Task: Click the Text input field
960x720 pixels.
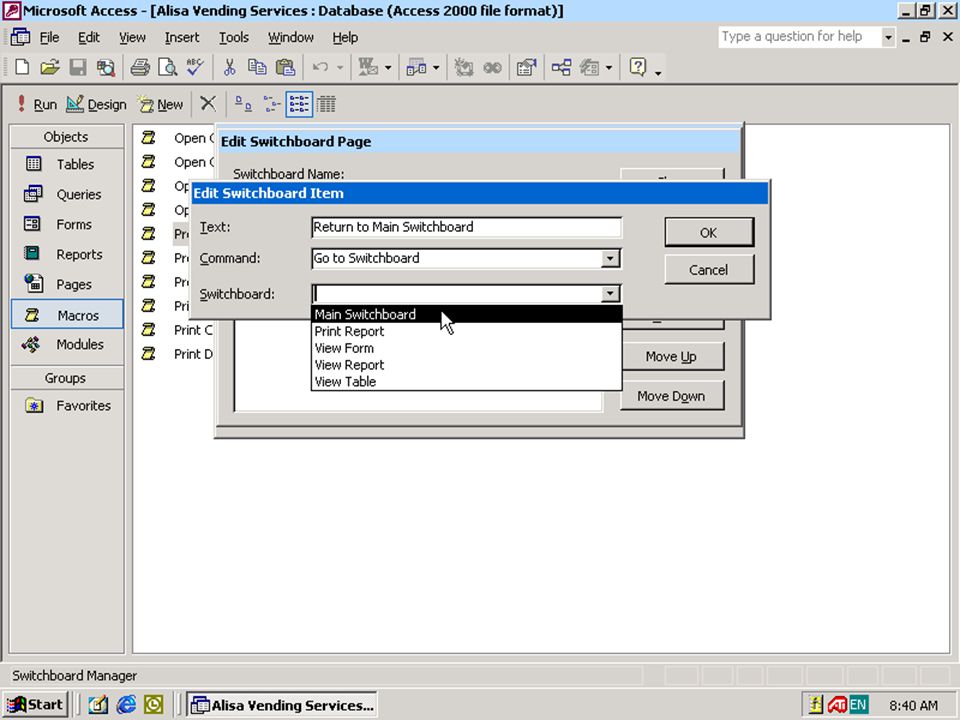Action: (467, 227)
